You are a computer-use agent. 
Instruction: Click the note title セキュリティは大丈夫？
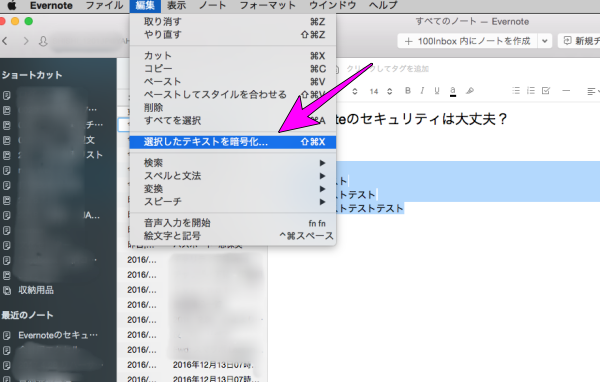[421, 119]
